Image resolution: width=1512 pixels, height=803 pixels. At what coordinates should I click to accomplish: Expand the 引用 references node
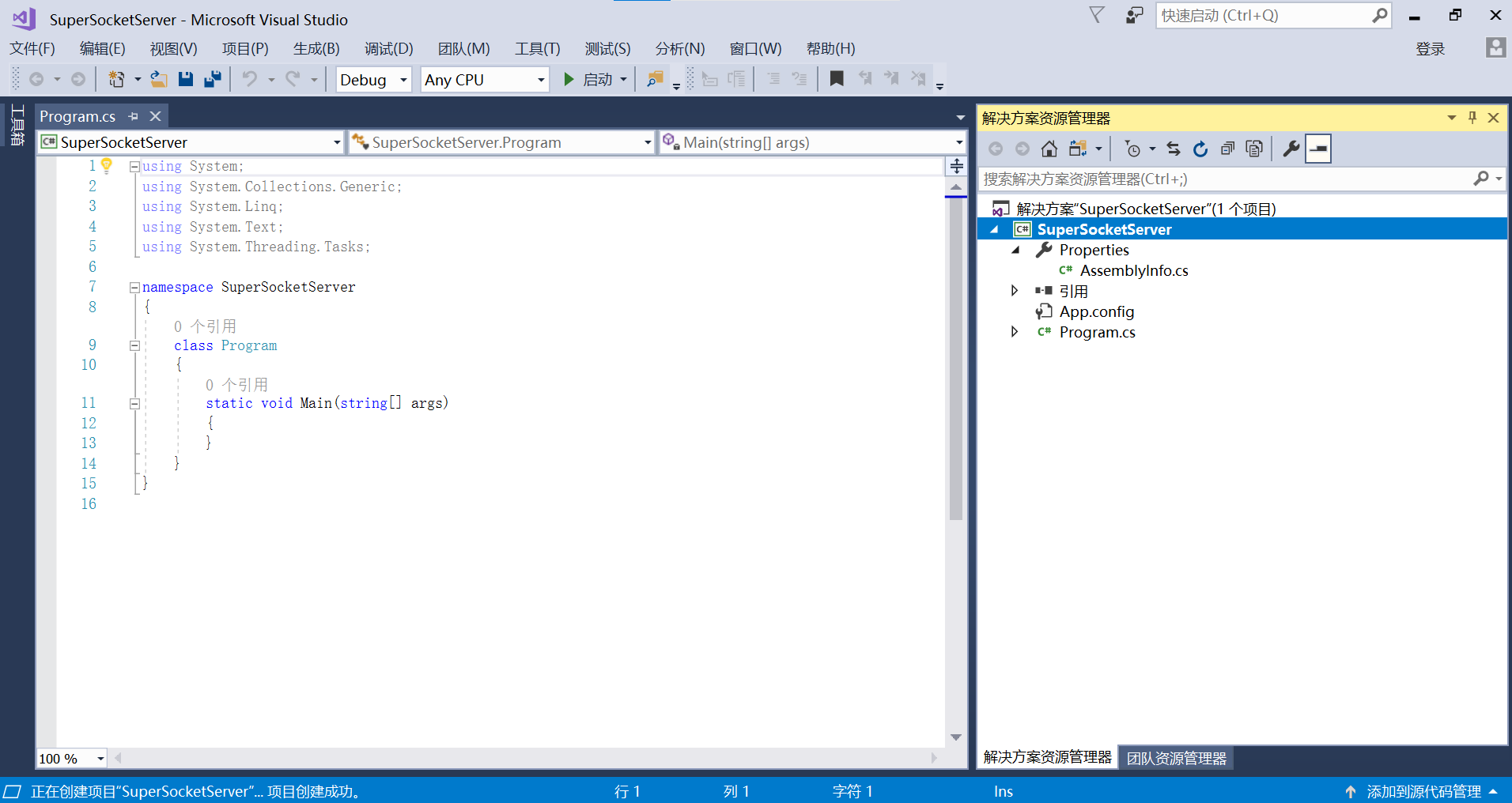point(1015,290)
